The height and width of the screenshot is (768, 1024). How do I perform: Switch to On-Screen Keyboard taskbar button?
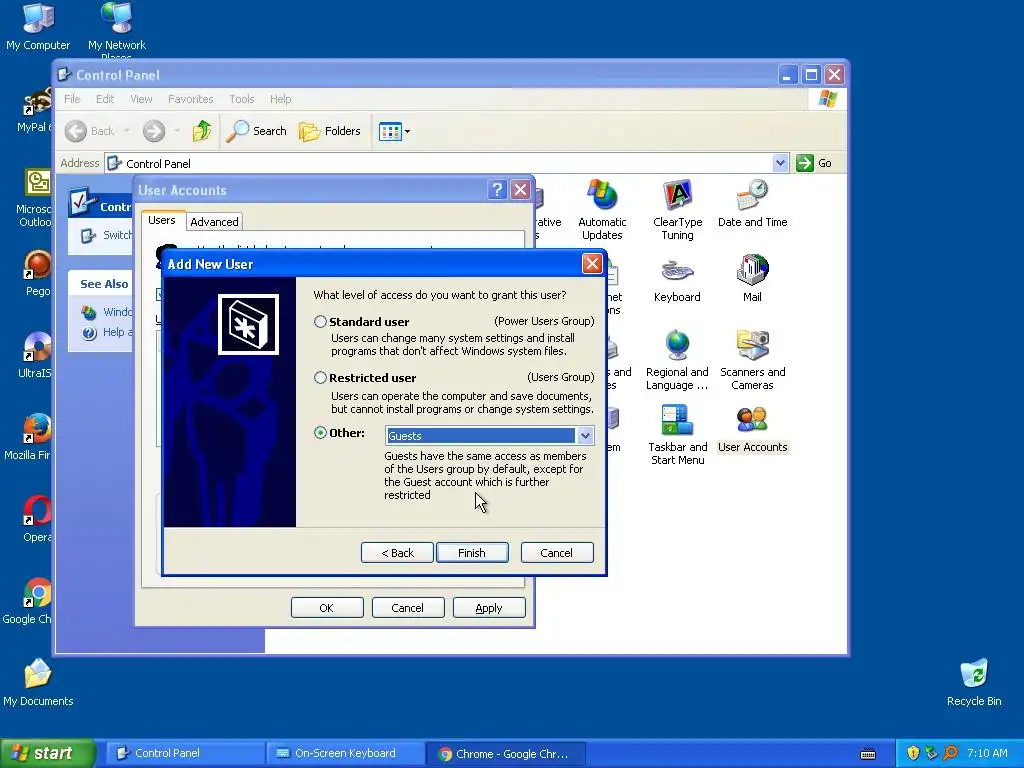pyautogui.click(x=344, y=754)
